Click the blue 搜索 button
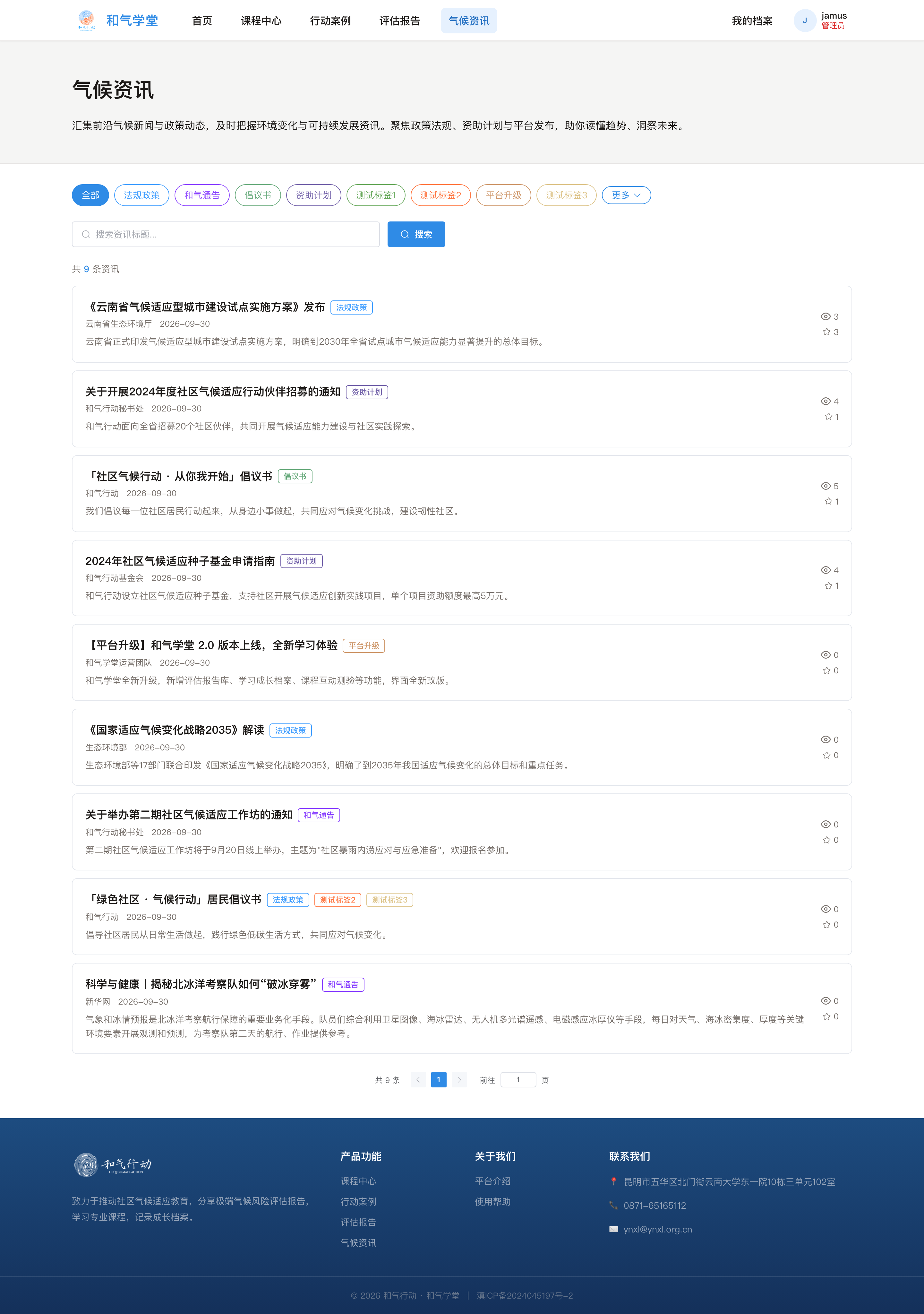Screen dimensions: 924x1314 coord(416,234)
